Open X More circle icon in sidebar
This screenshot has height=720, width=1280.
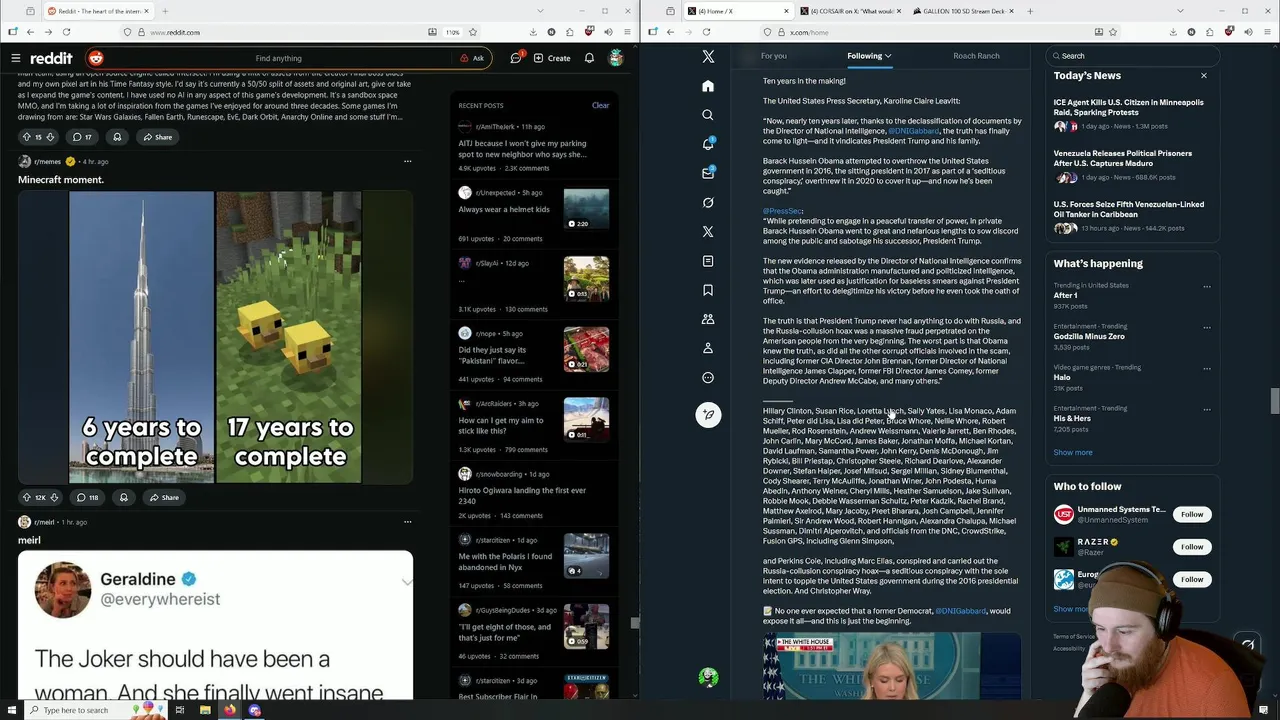708,377
